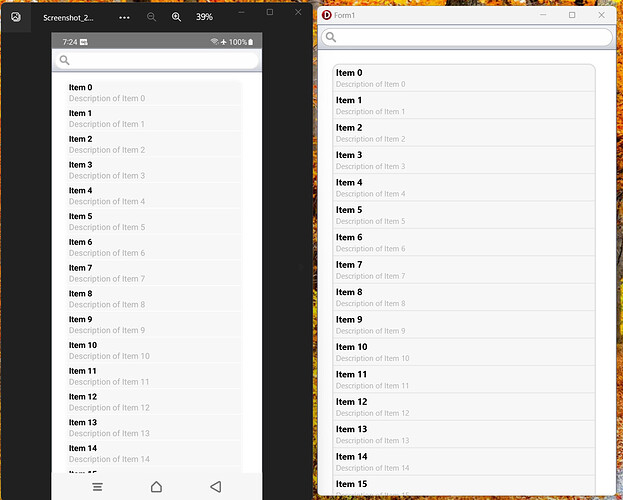Click "Description of Item 12" in Form1
This screenshot has height=500, width=623.
(x=372, y=413)
